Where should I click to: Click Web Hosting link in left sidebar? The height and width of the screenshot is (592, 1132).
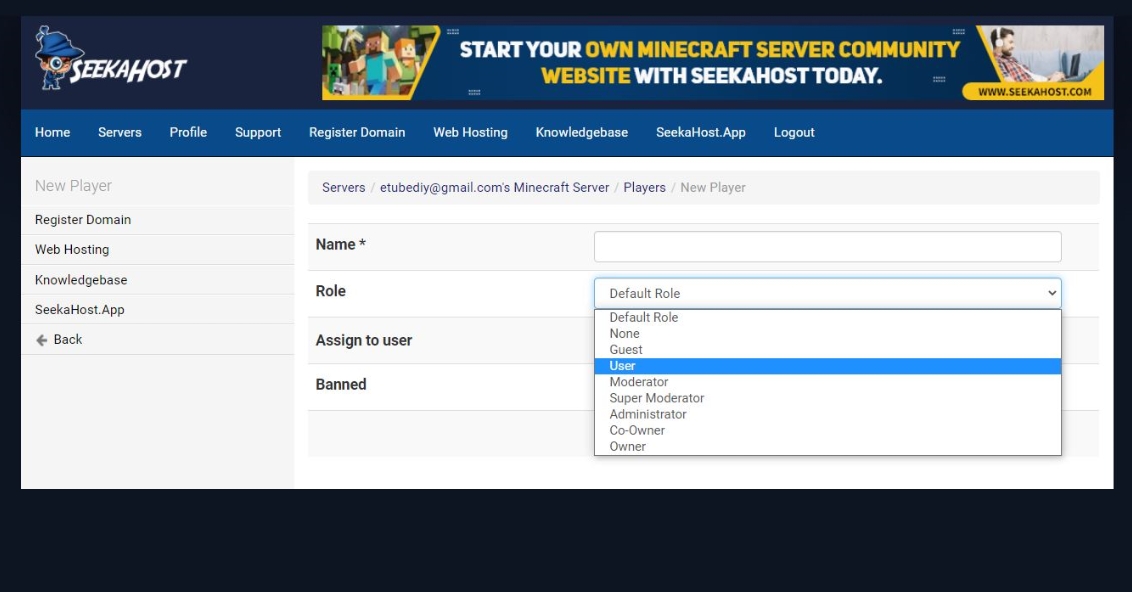pos(72,249)
